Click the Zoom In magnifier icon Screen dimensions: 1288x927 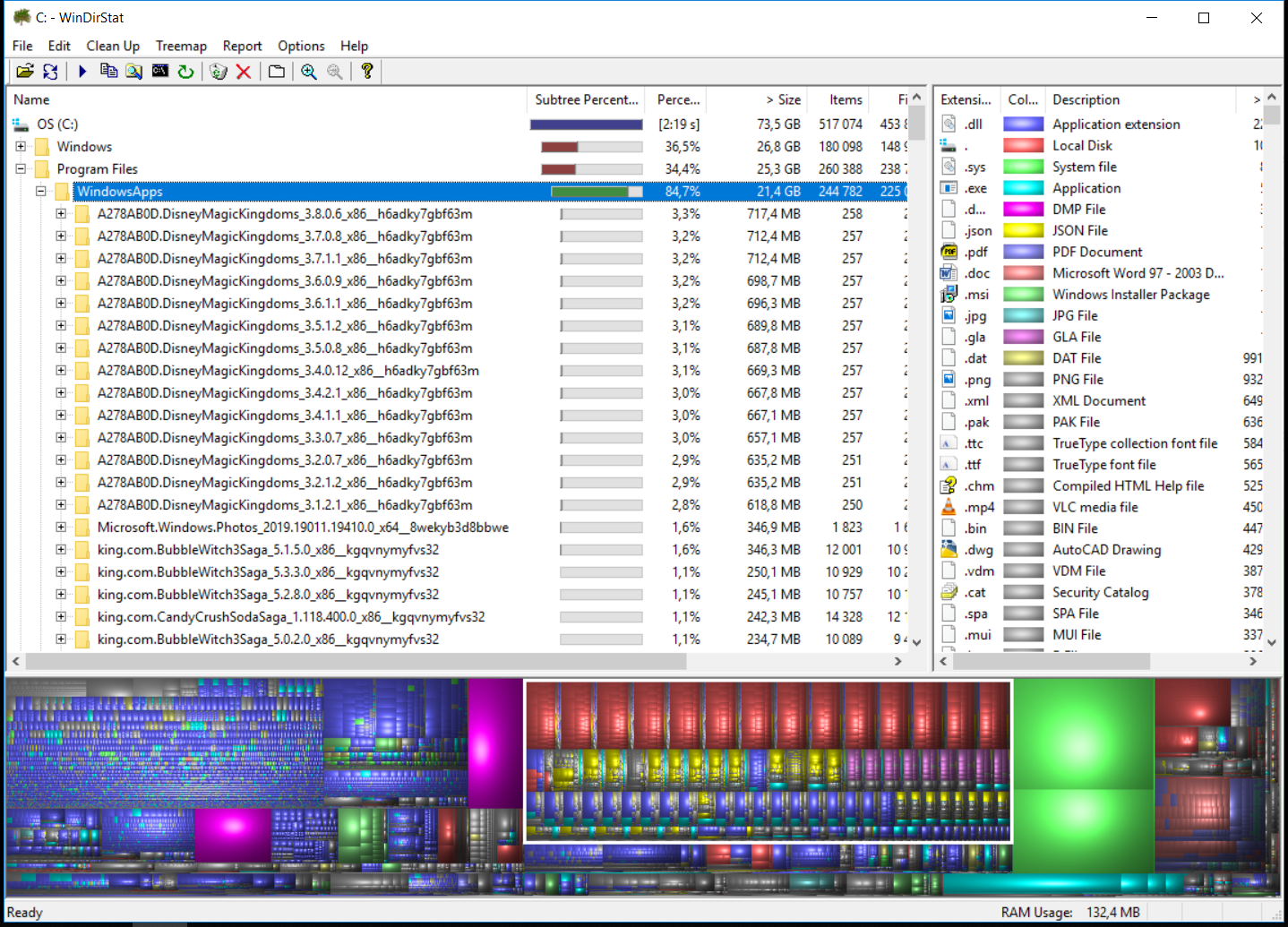[309, 71]
